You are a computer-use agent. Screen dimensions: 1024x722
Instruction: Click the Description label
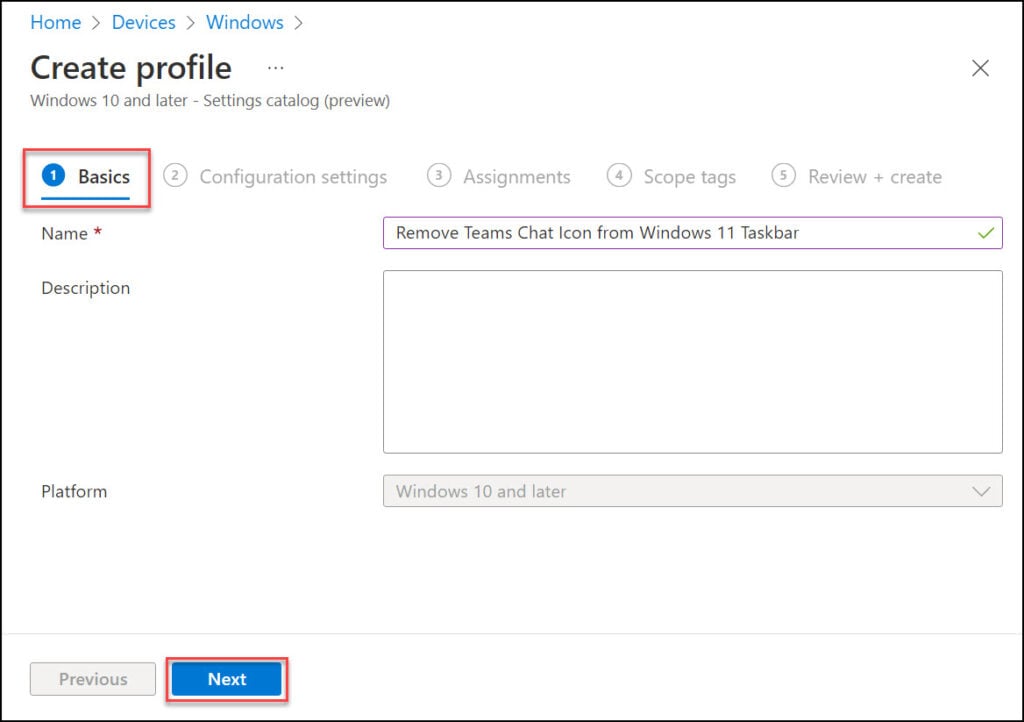pos(86,288)
